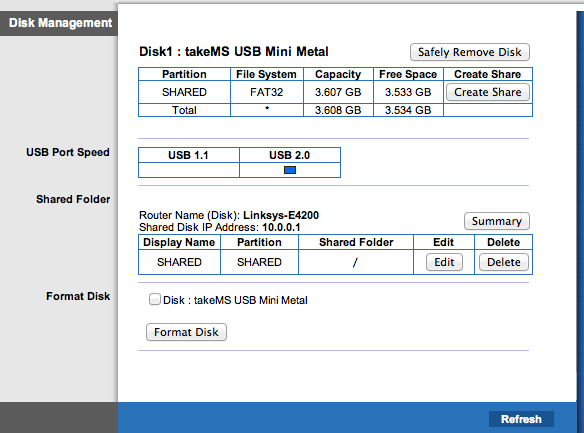Click the Format Disk sidebar label
The width and height of the screenshot is (584, 433).
tap(78, 296)
